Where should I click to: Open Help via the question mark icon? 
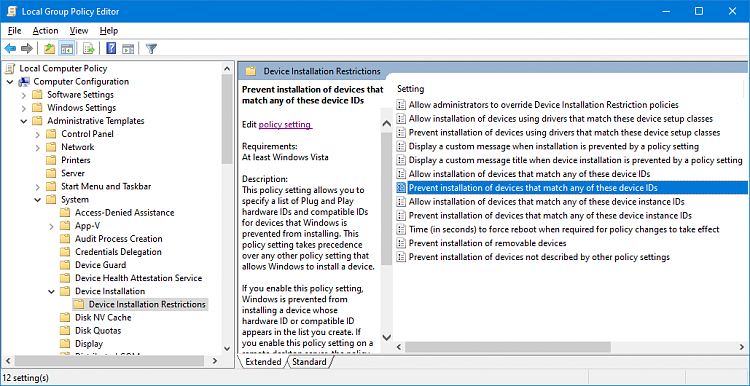pos(111,48)
